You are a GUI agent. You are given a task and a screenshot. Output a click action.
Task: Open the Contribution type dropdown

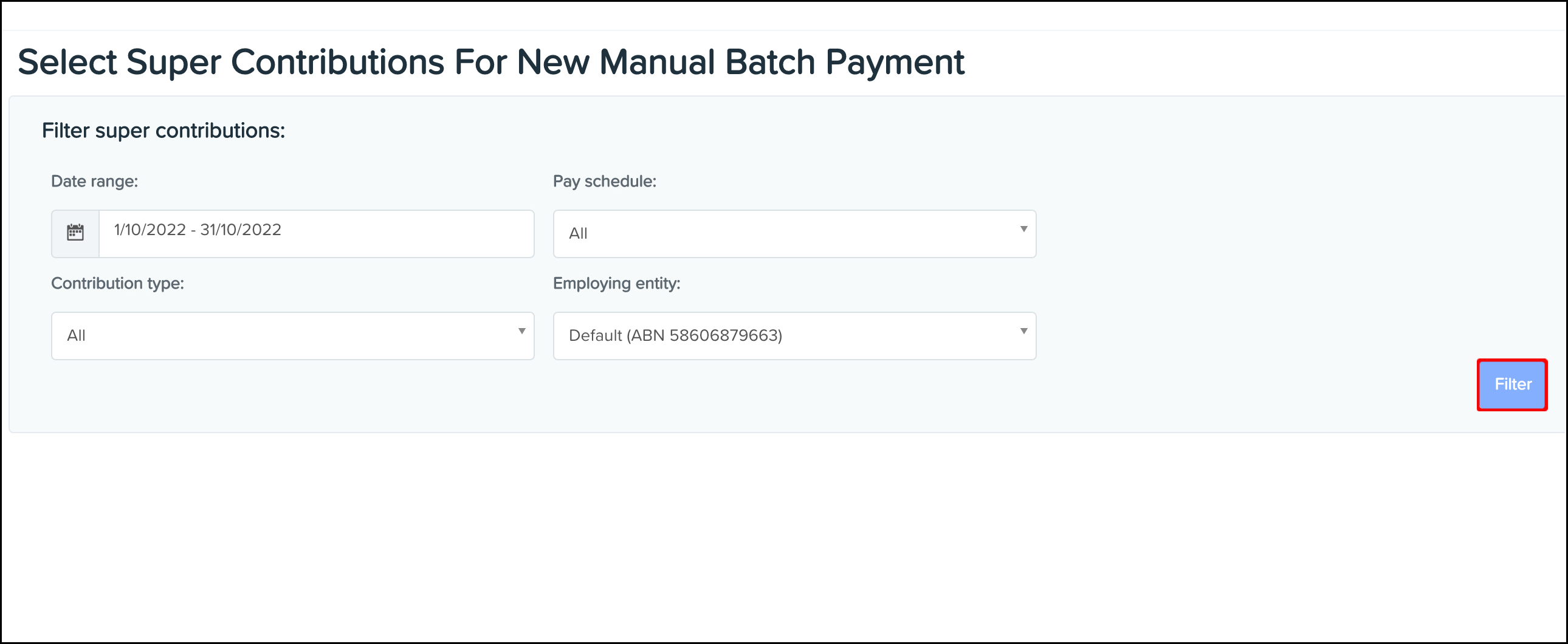tap(292, 335)
